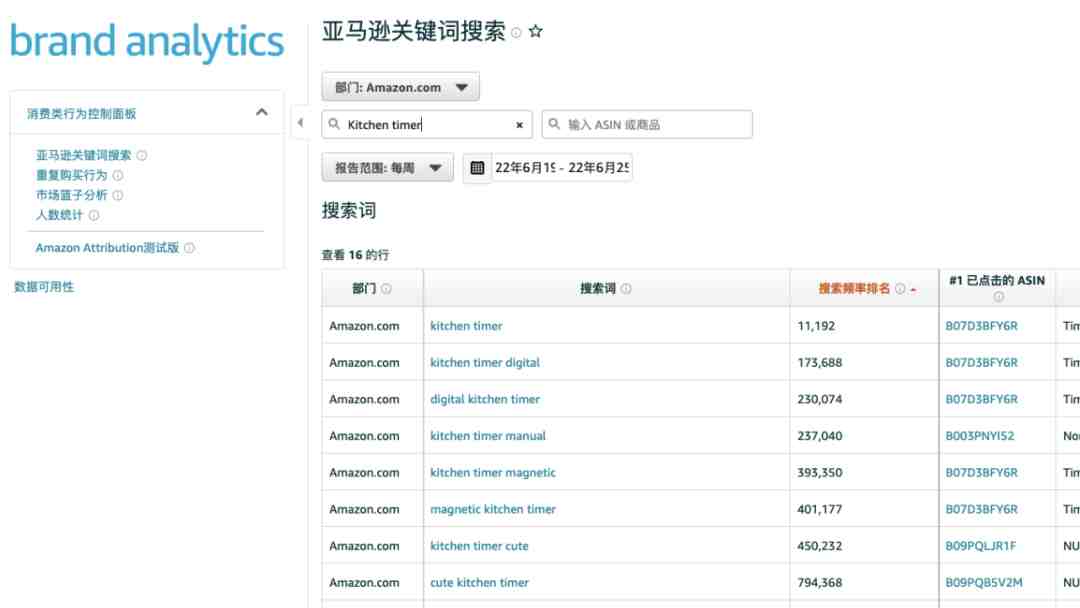Open the calendar date picker icon
Viewport: 1080px width, 608px height.
point(477,167)
